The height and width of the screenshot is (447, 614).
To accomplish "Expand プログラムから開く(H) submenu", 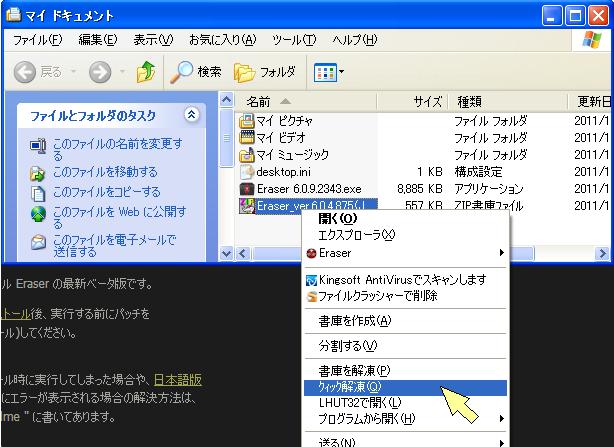I will click(x=406, y=418).
